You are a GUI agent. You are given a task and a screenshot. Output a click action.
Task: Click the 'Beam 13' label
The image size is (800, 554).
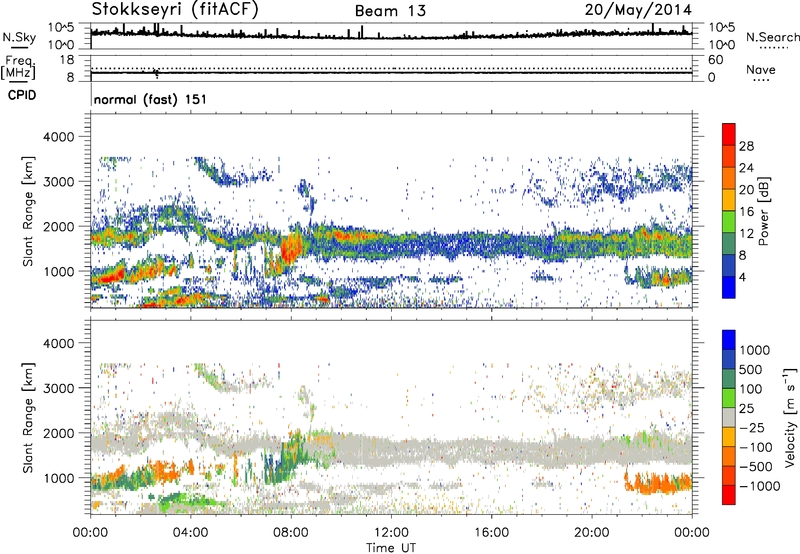(390, 11)
